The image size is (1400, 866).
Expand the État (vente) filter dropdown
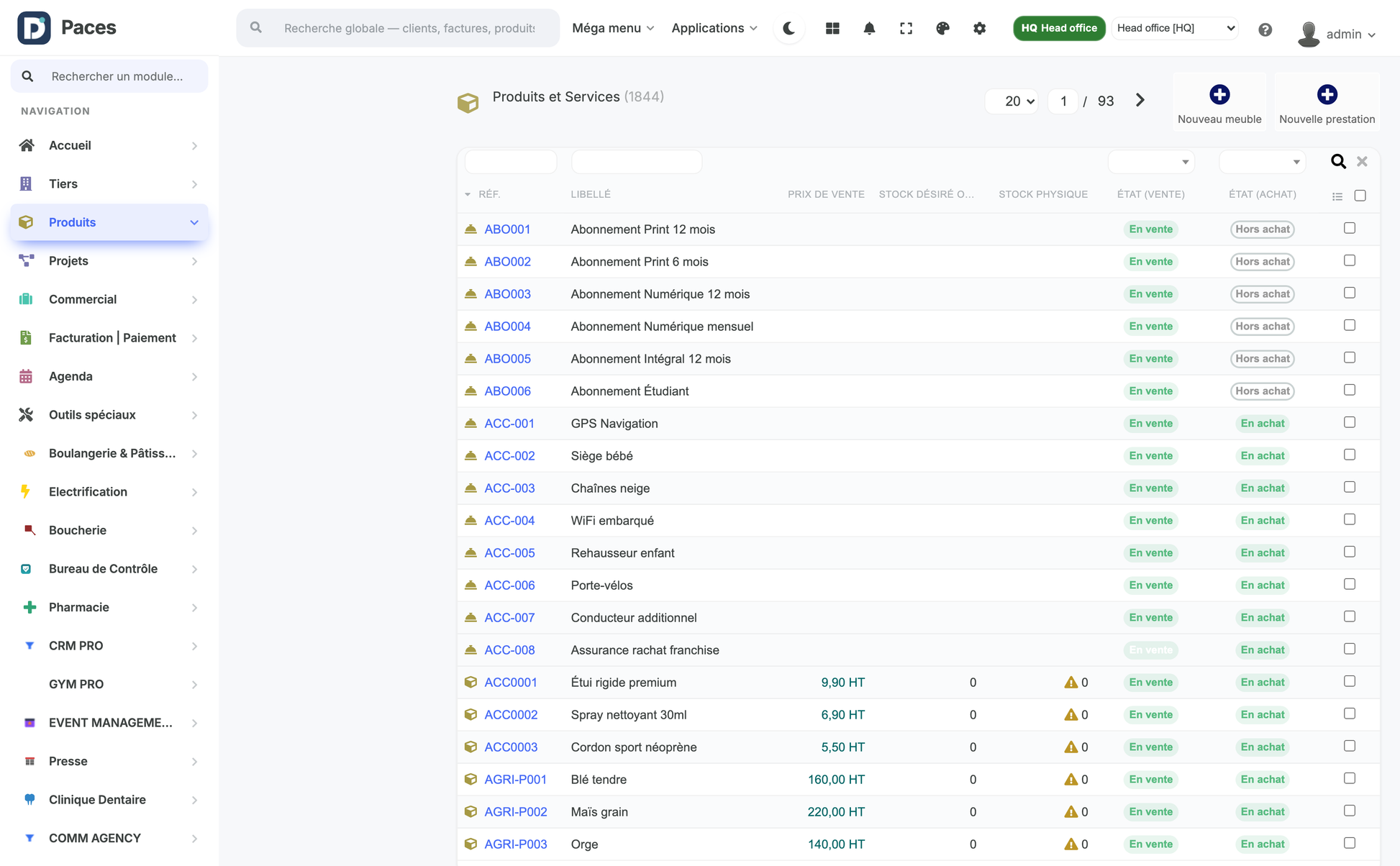coord(1151,162)
